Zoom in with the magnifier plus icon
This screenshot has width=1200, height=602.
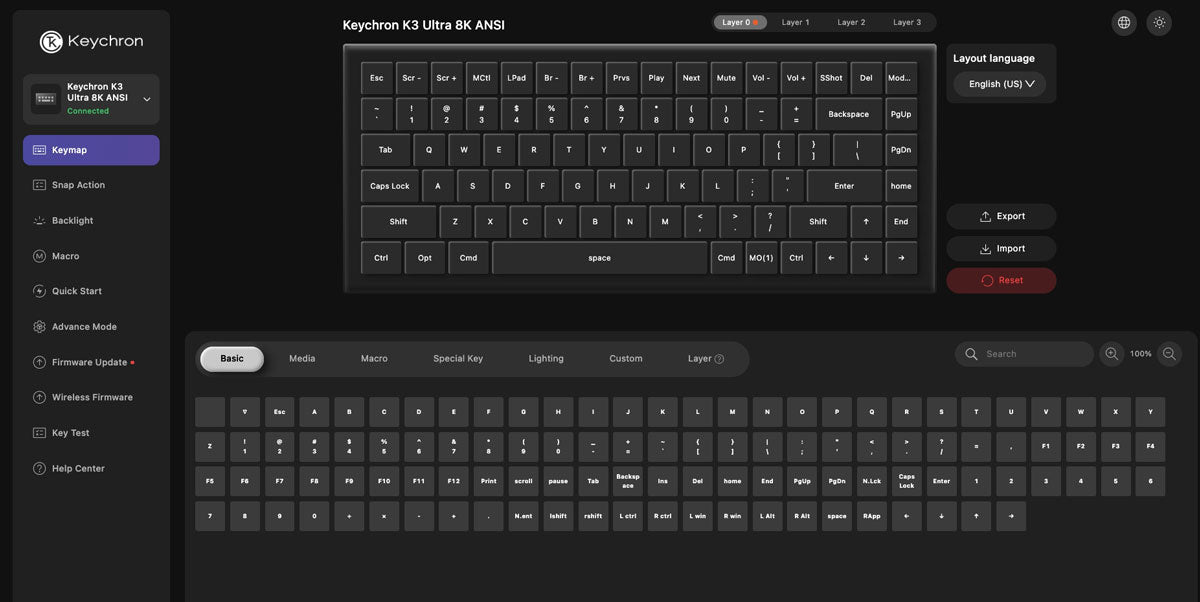click(1111, 354)
